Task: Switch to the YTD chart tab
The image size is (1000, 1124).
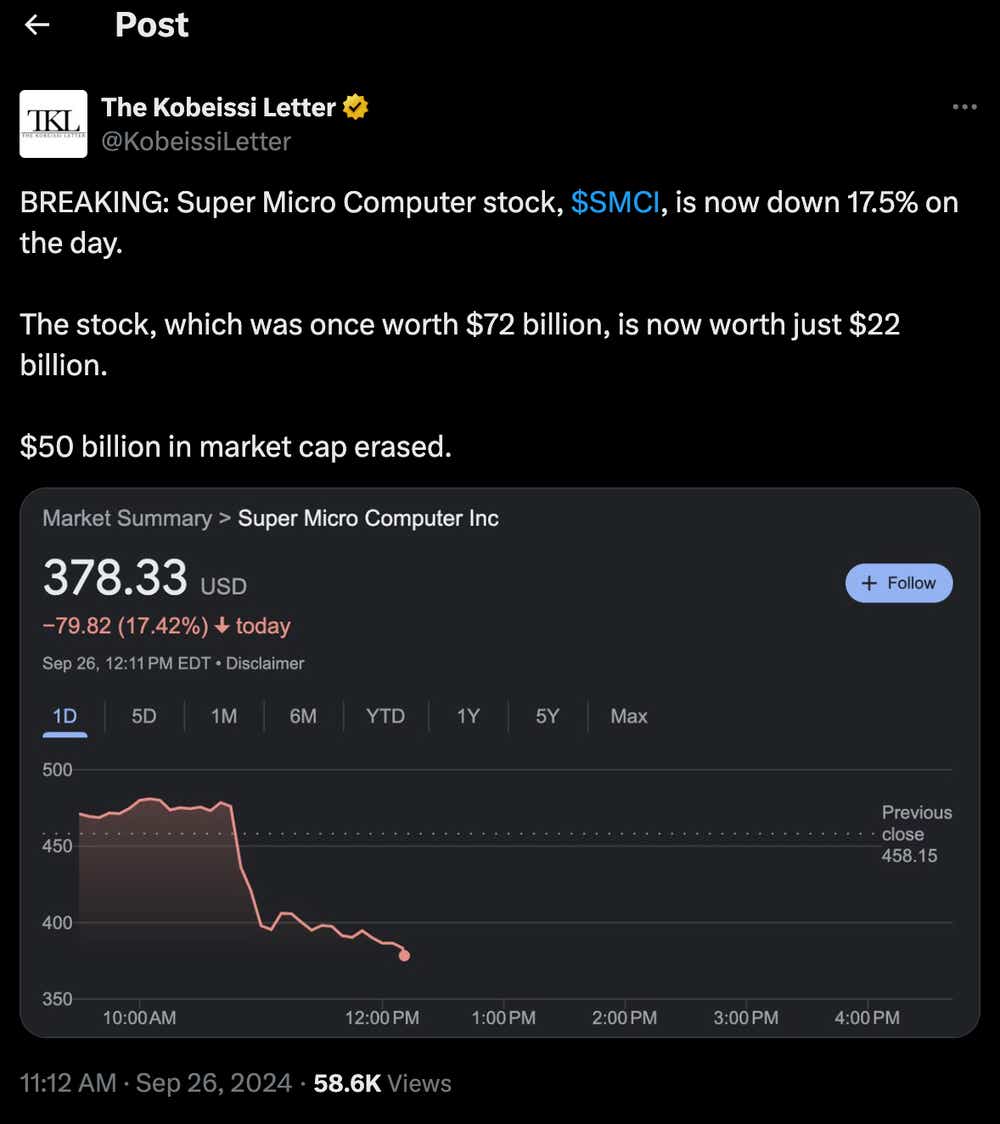Action: tap(384, 717)
